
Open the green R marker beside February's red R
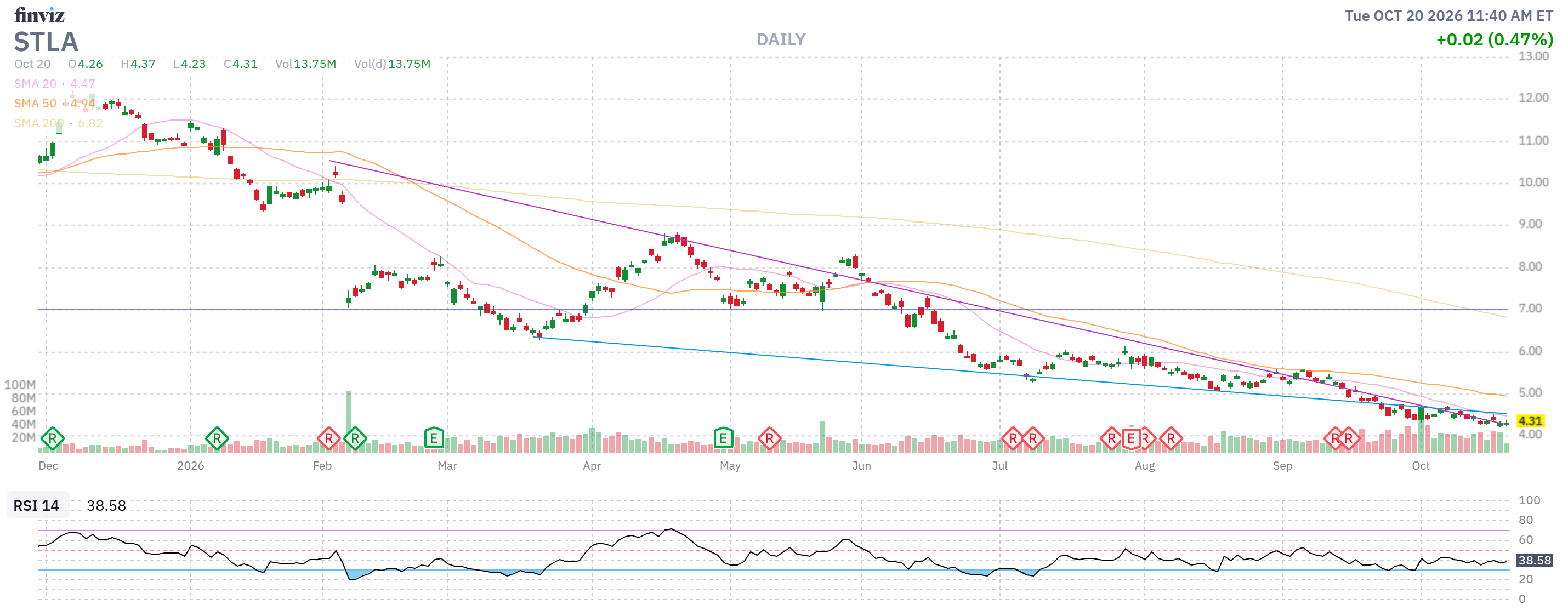(x=355, y=438)
